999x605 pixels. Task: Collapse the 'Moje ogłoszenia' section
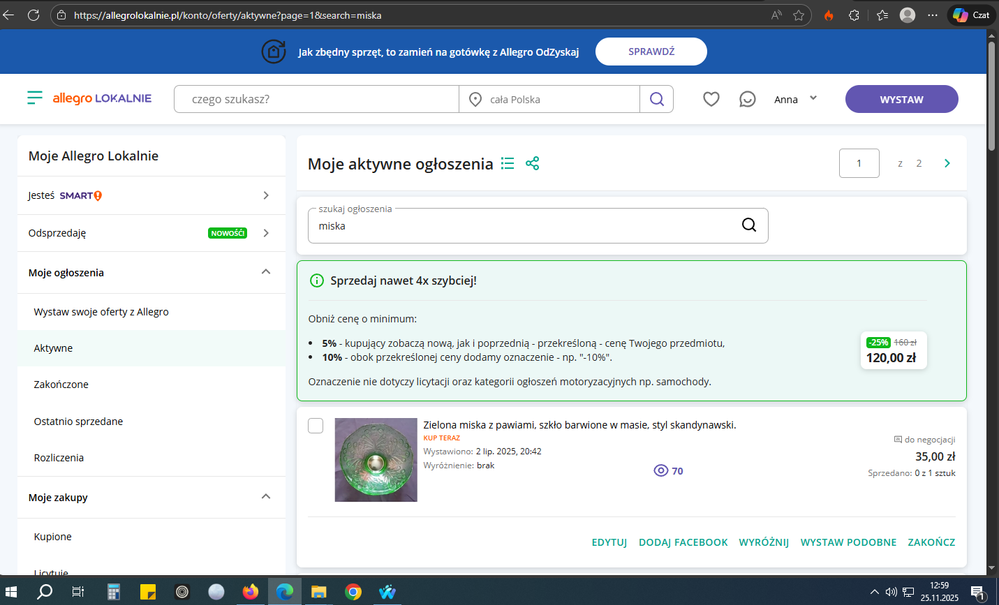tap(265, 272)
